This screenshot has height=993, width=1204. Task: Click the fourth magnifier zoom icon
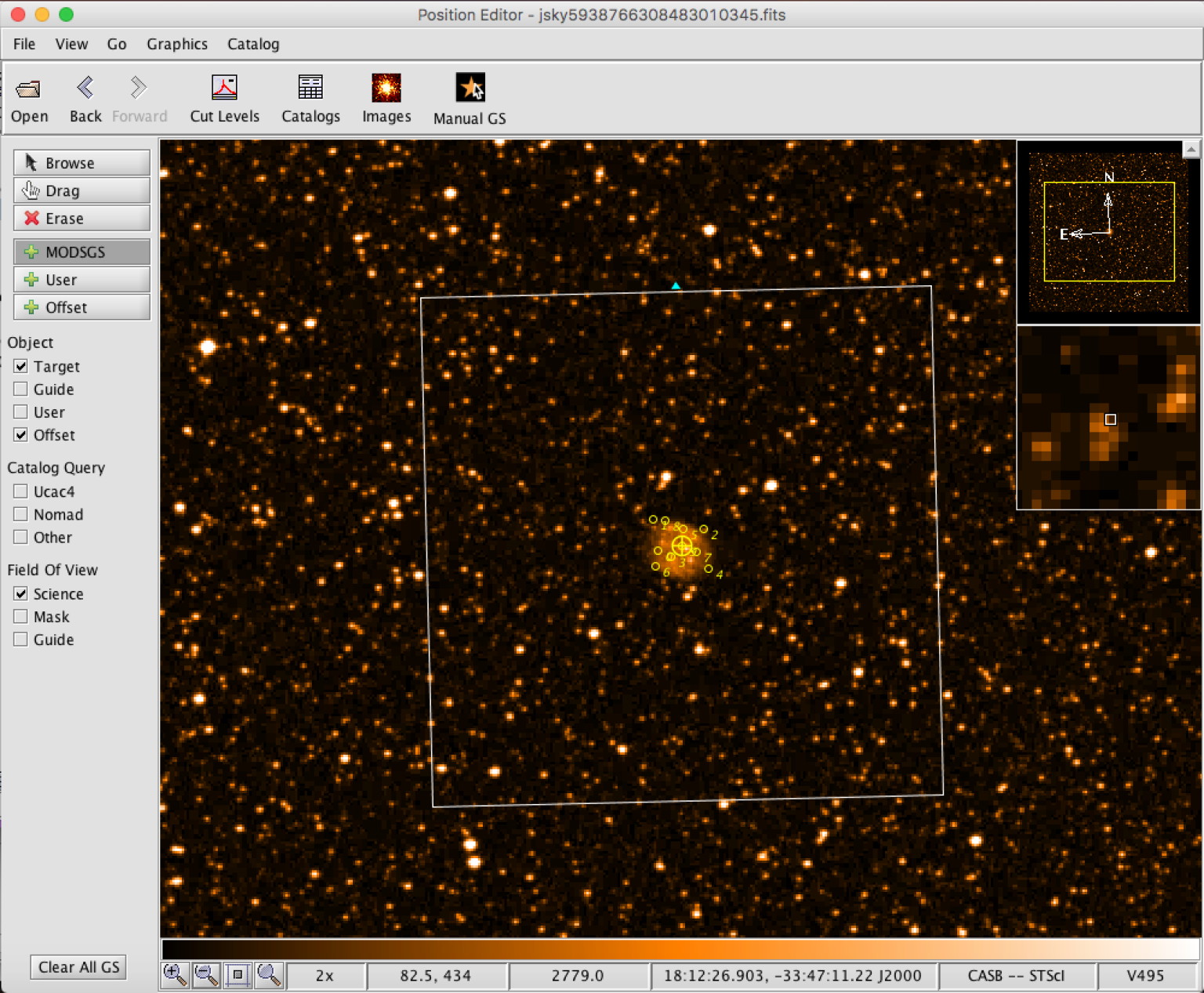tap(269, 975)
